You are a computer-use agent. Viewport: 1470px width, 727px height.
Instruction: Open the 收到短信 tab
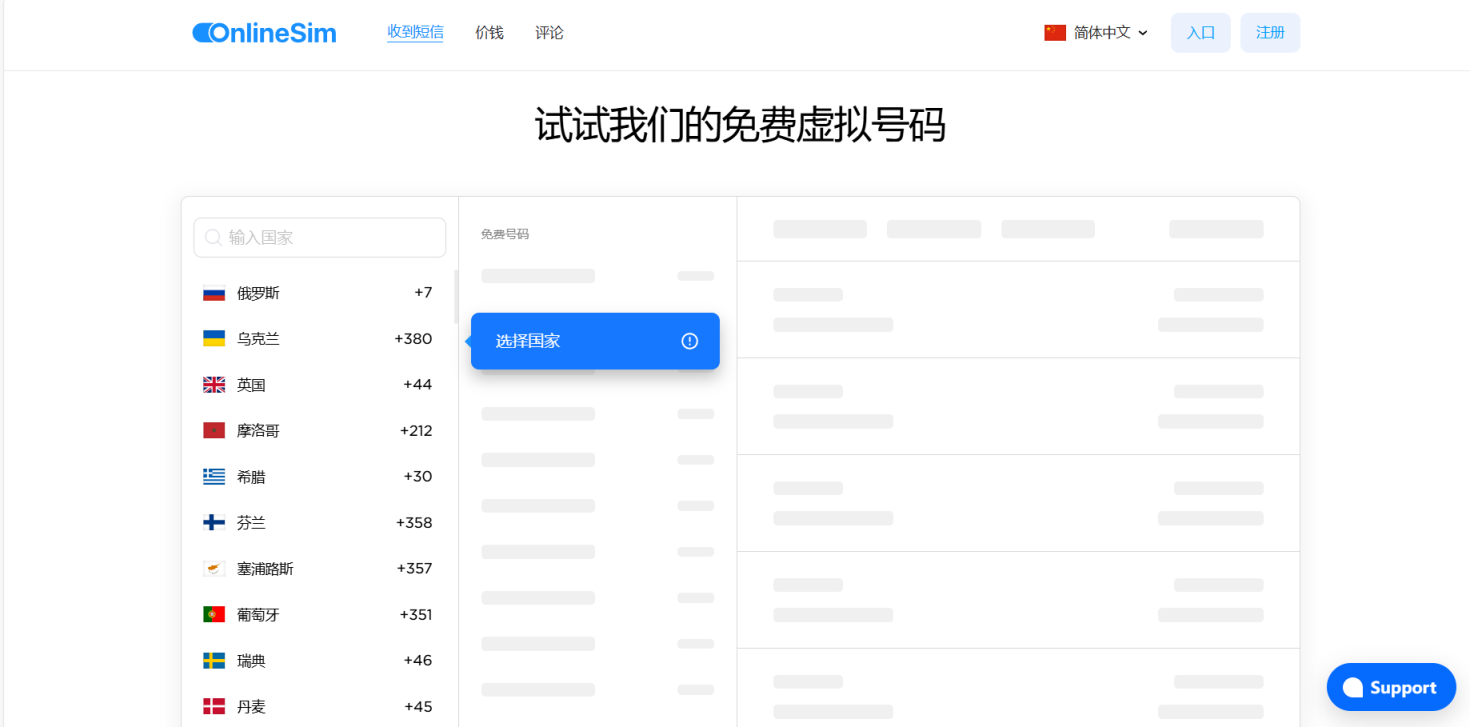point(415,32)
